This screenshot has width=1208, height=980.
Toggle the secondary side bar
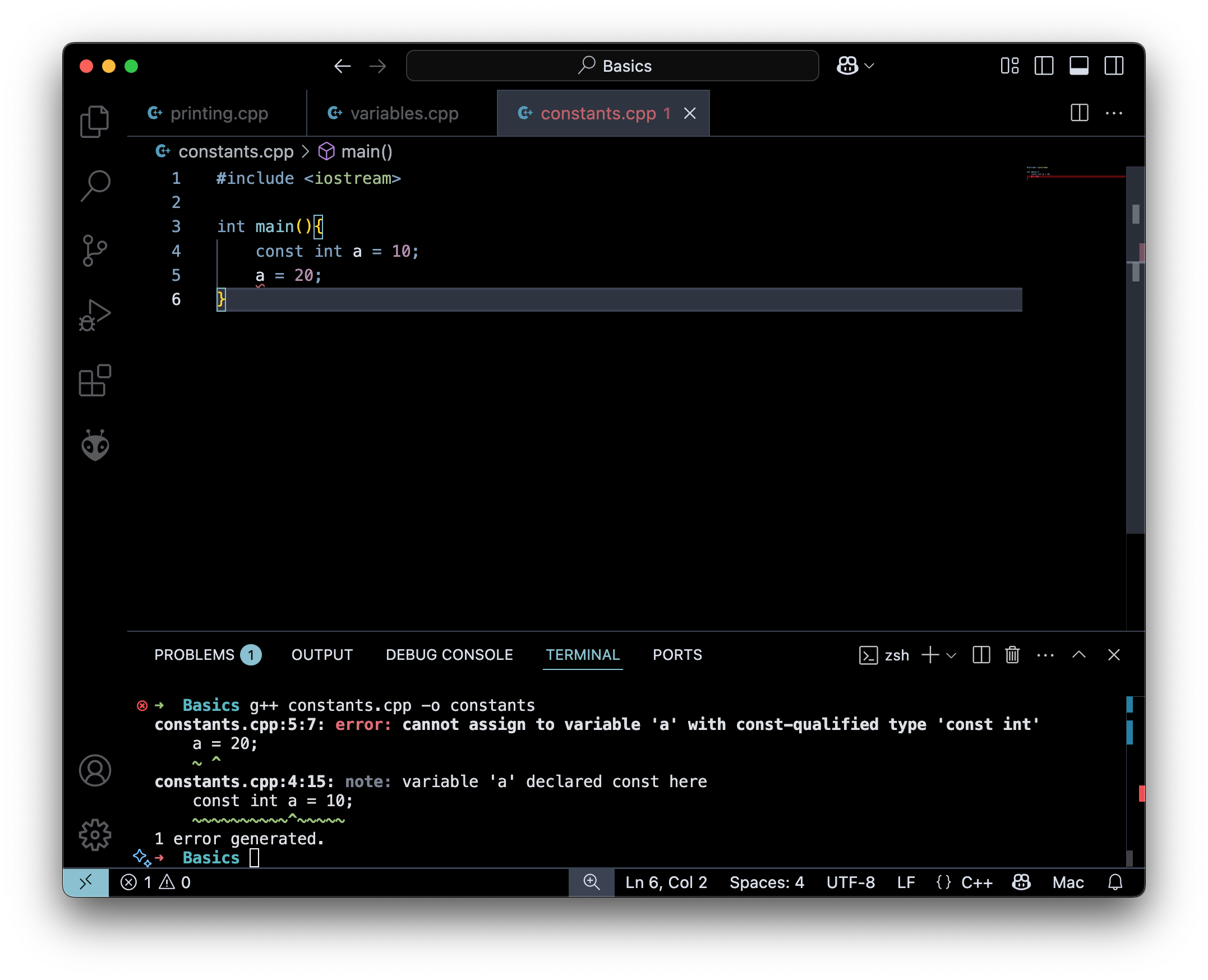1114,66
